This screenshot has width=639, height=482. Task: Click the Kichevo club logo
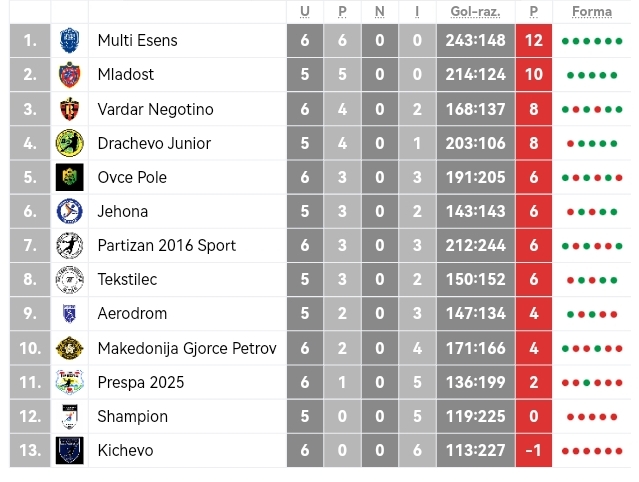click(x=69, y=450)
